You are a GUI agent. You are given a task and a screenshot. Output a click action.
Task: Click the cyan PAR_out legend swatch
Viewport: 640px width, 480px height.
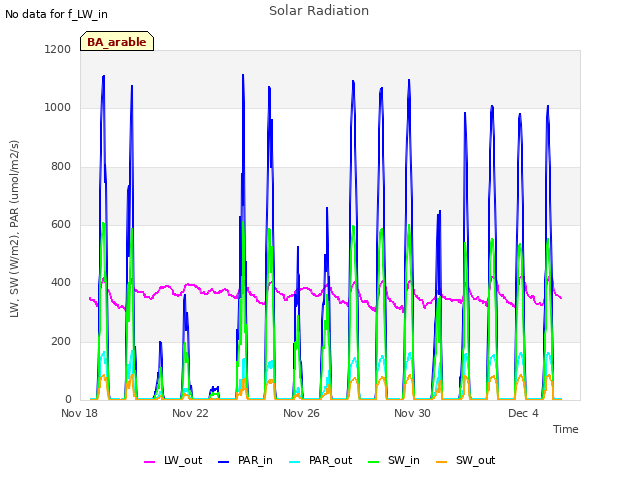coord(294,462)
